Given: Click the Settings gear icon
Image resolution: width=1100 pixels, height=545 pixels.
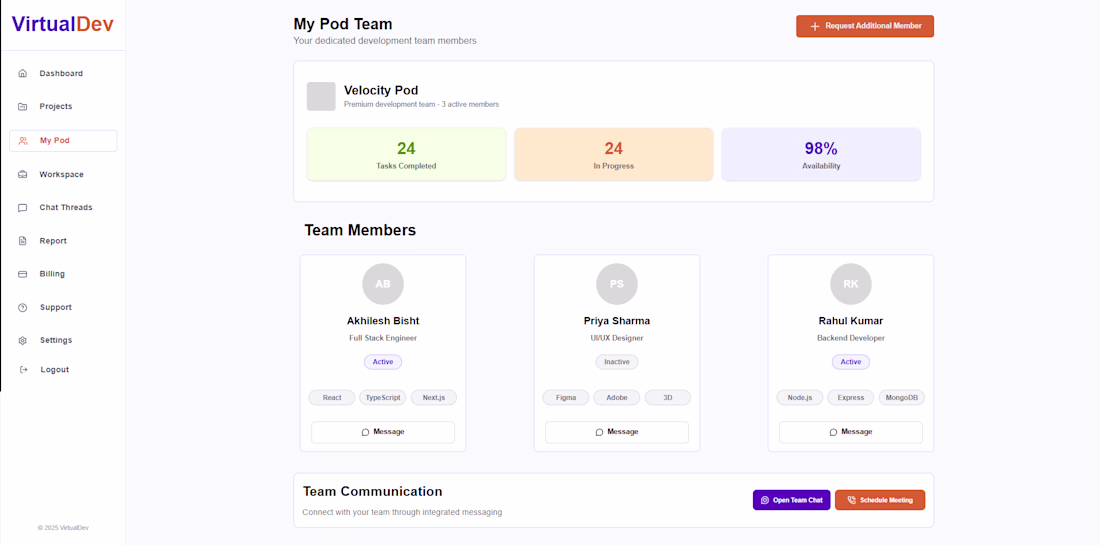Looking at the screenshot, I should click(22, 340).
